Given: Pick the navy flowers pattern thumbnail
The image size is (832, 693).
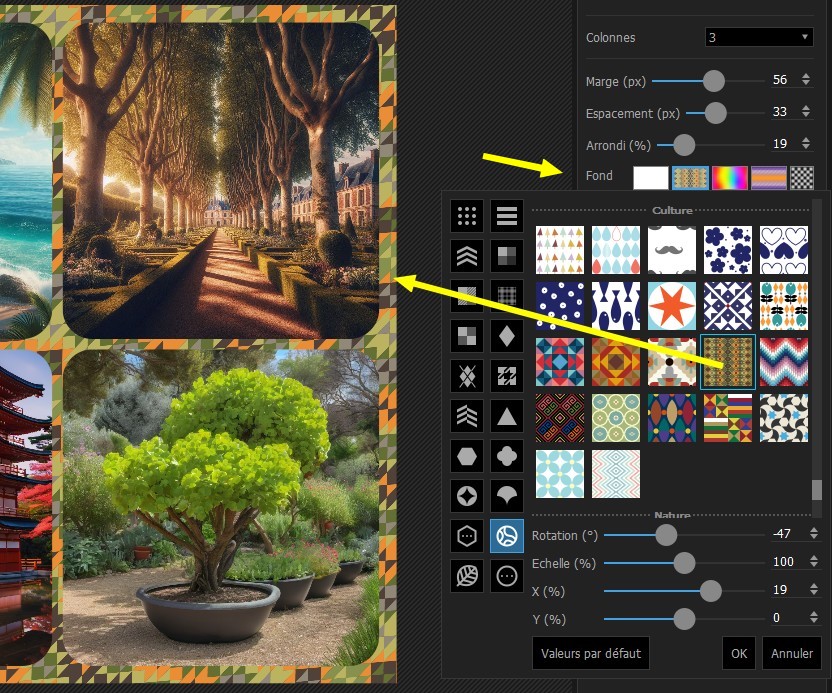Looking at the screenshot, I should 728,250.
